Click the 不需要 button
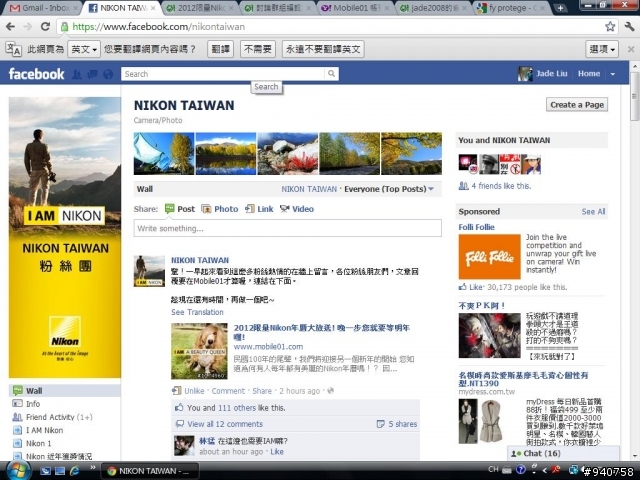The width and height of the screenshot is (640, 480). (258, 49)
